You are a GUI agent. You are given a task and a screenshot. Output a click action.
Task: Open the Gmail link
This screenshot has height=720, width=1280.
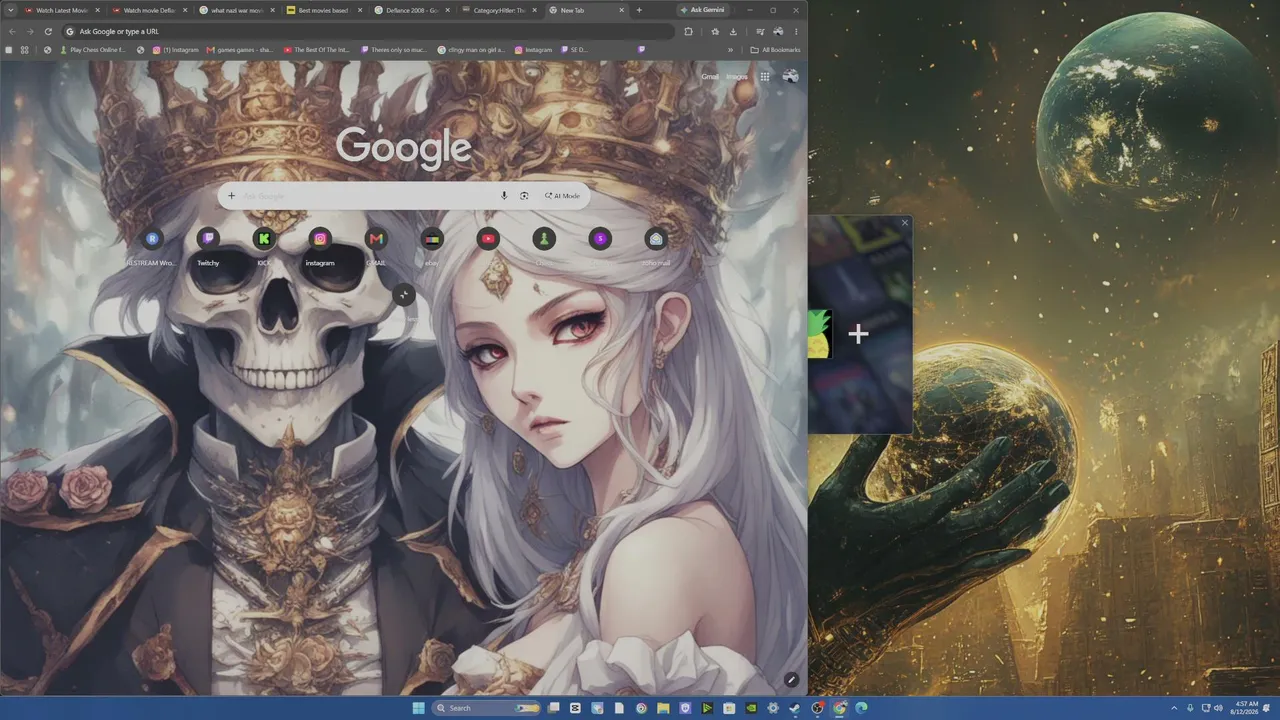pyautogui.click(x=710, y=76)
